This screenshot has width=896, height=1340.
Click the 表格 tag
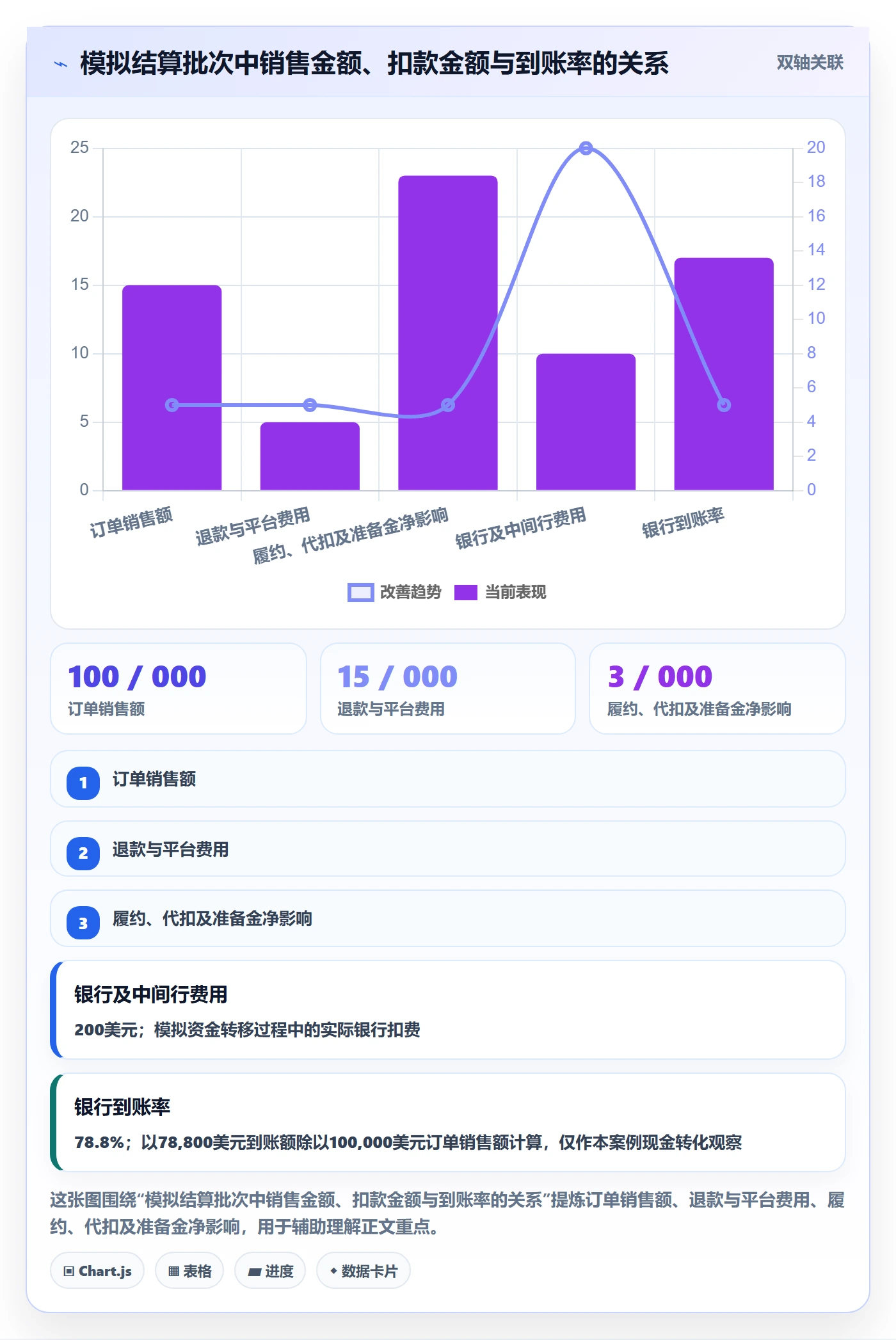(189, 1271)
